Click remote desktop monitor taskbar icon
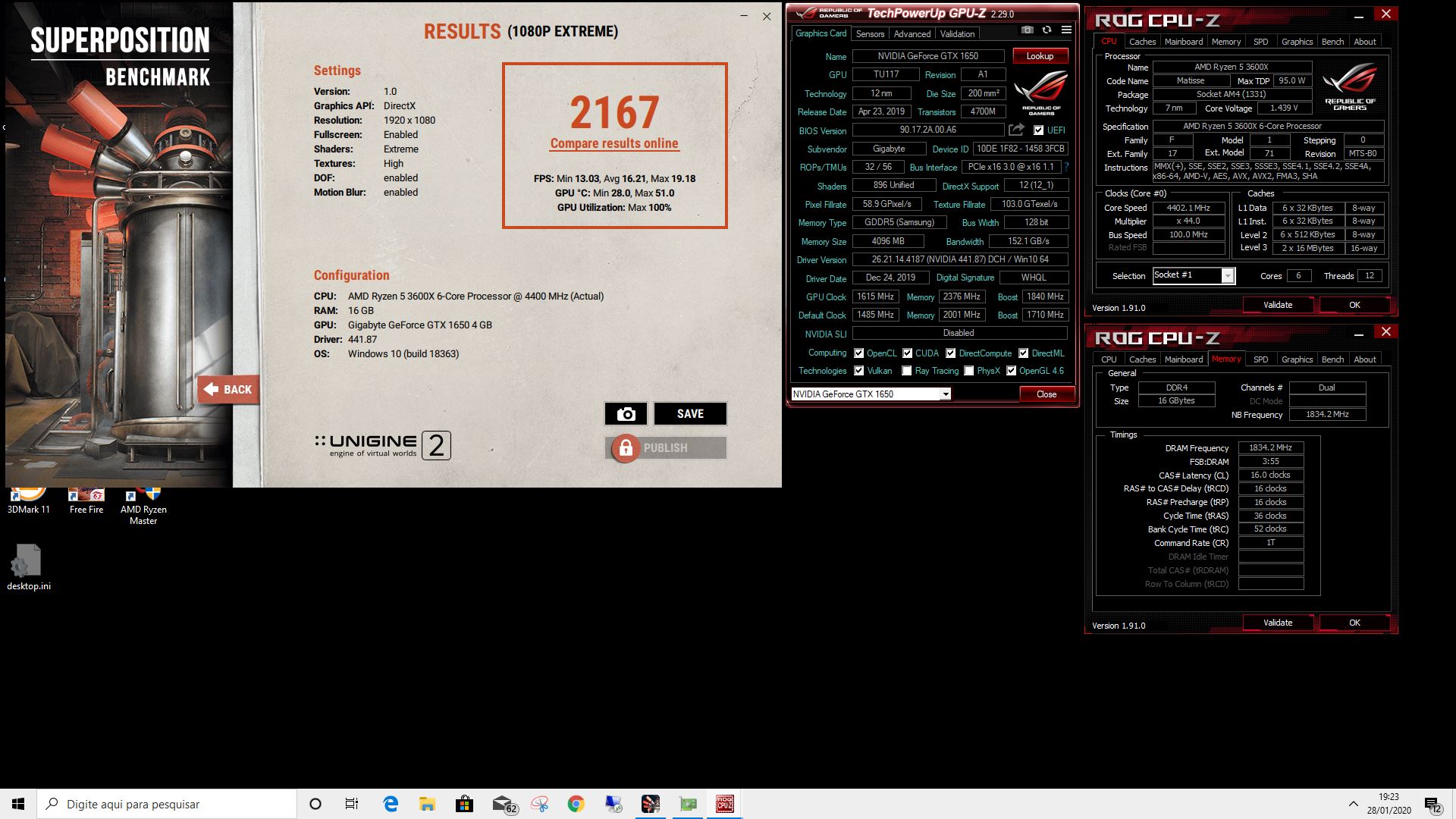1456x819 pixels. [613, 804]
